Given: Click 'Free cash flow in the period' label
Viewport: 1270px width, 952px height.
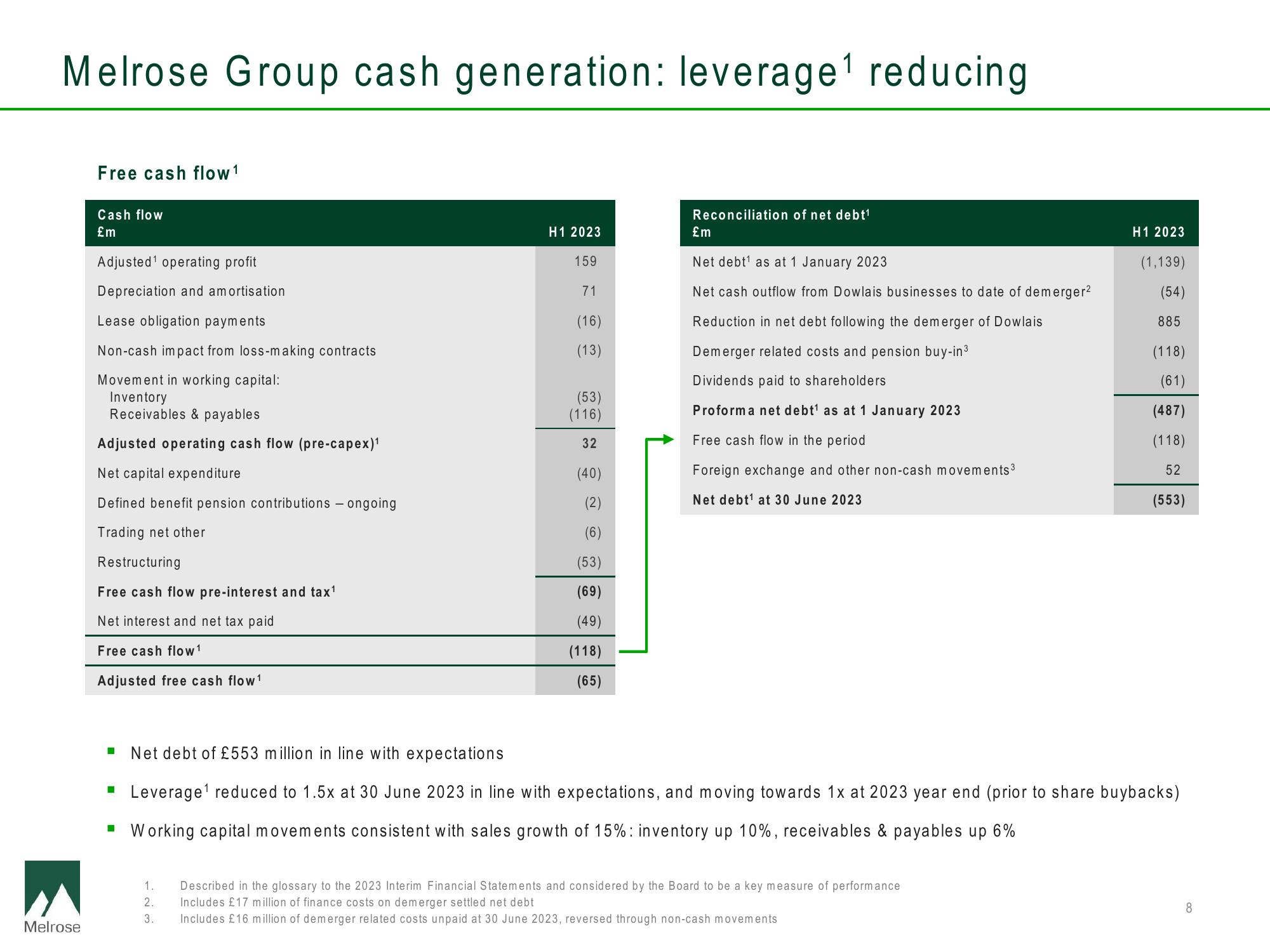Looking at the screenshot, I should [779, 440].
